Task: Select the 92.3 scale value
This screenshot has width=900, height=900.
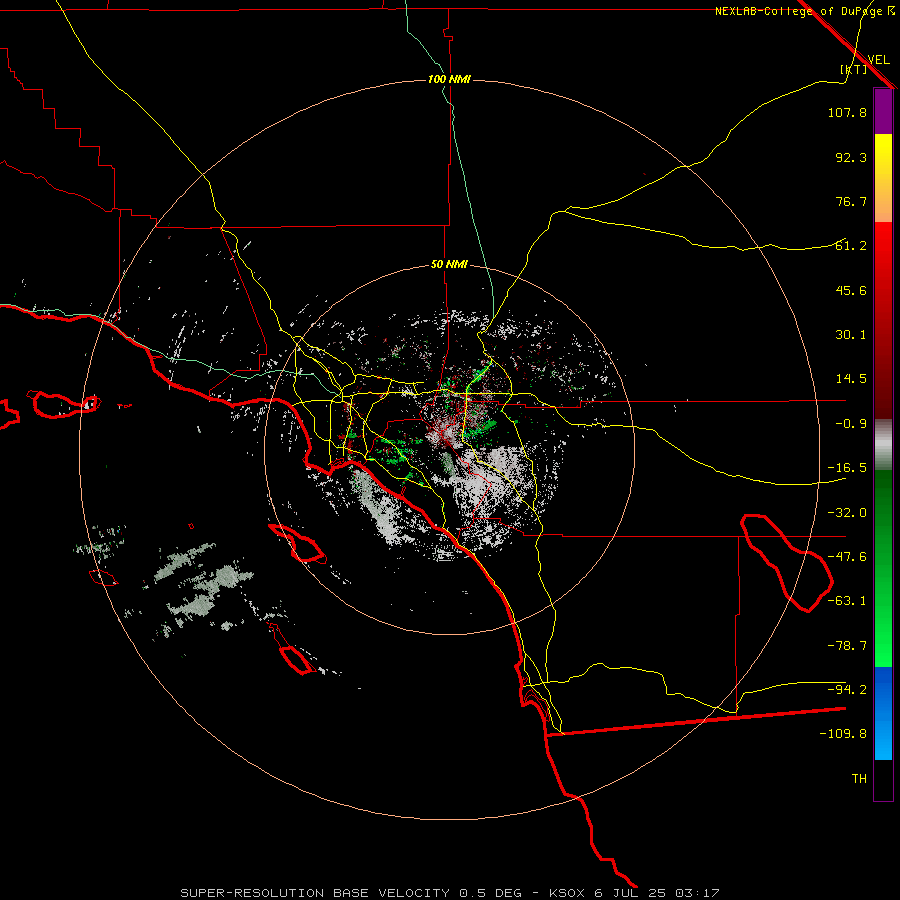Action: [x=851, y=157]
